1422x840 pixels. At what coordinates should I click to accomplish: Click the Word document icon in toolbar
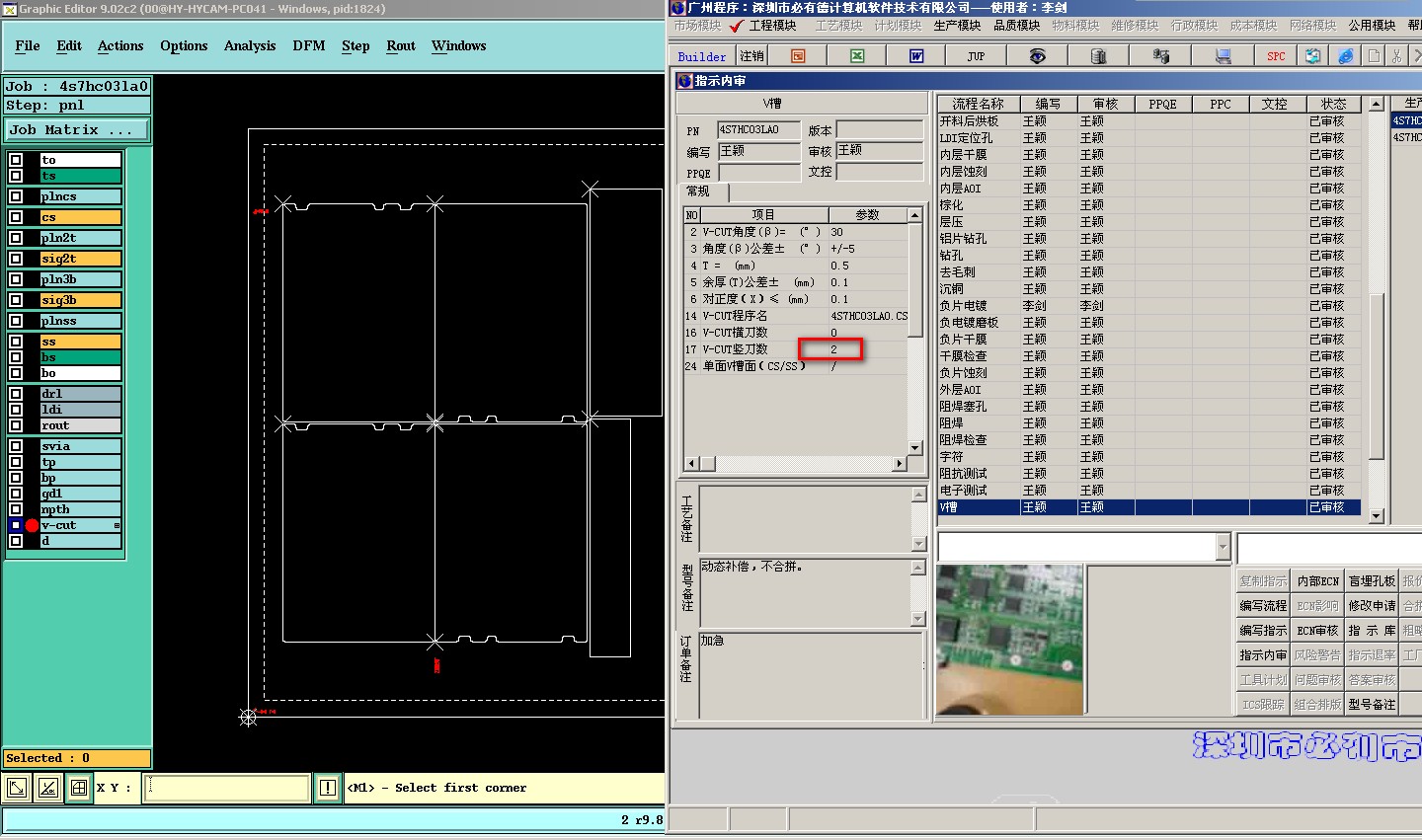[916, 56]
